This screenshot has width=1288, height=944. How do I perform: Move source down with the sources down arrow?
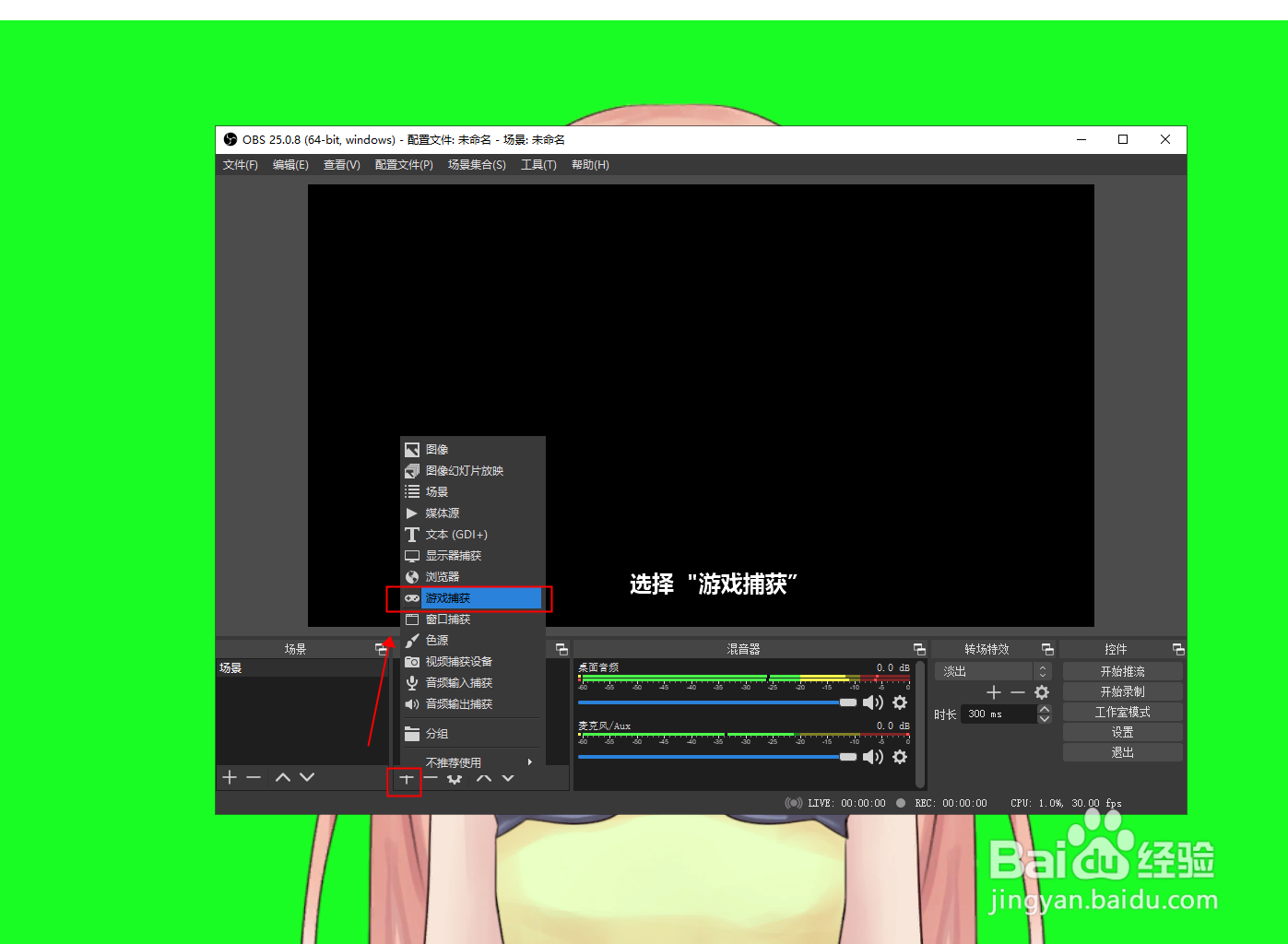coord(508,779)
